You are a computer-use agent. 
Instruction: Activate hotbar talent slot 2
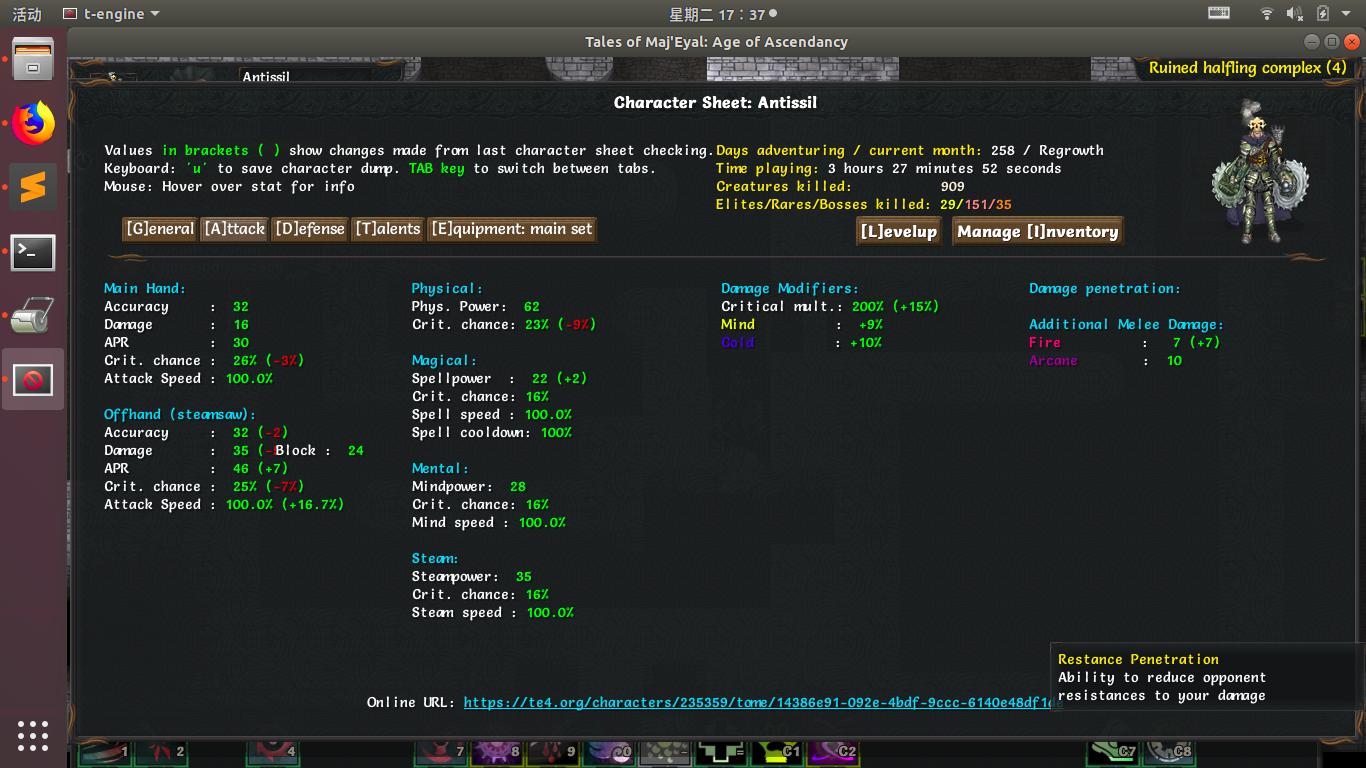point(162,752)
